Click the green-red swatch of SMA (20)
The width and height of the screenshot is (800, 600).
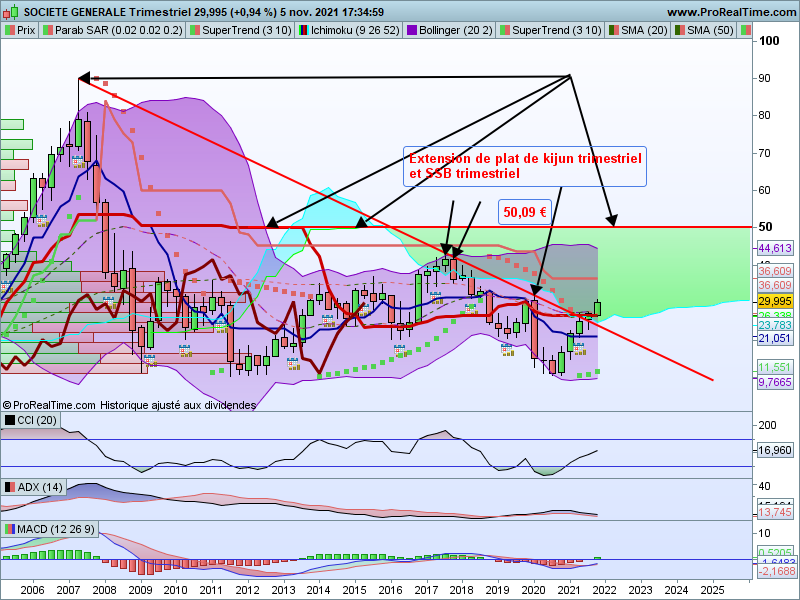click(x=613, y=31)
